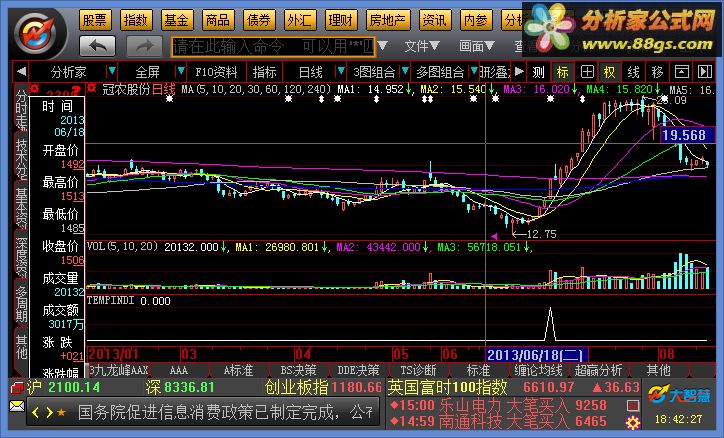Open the yellow gear settings icon
Image resolution: width=724 pixels, height=438 pixels.
(633, 422)
